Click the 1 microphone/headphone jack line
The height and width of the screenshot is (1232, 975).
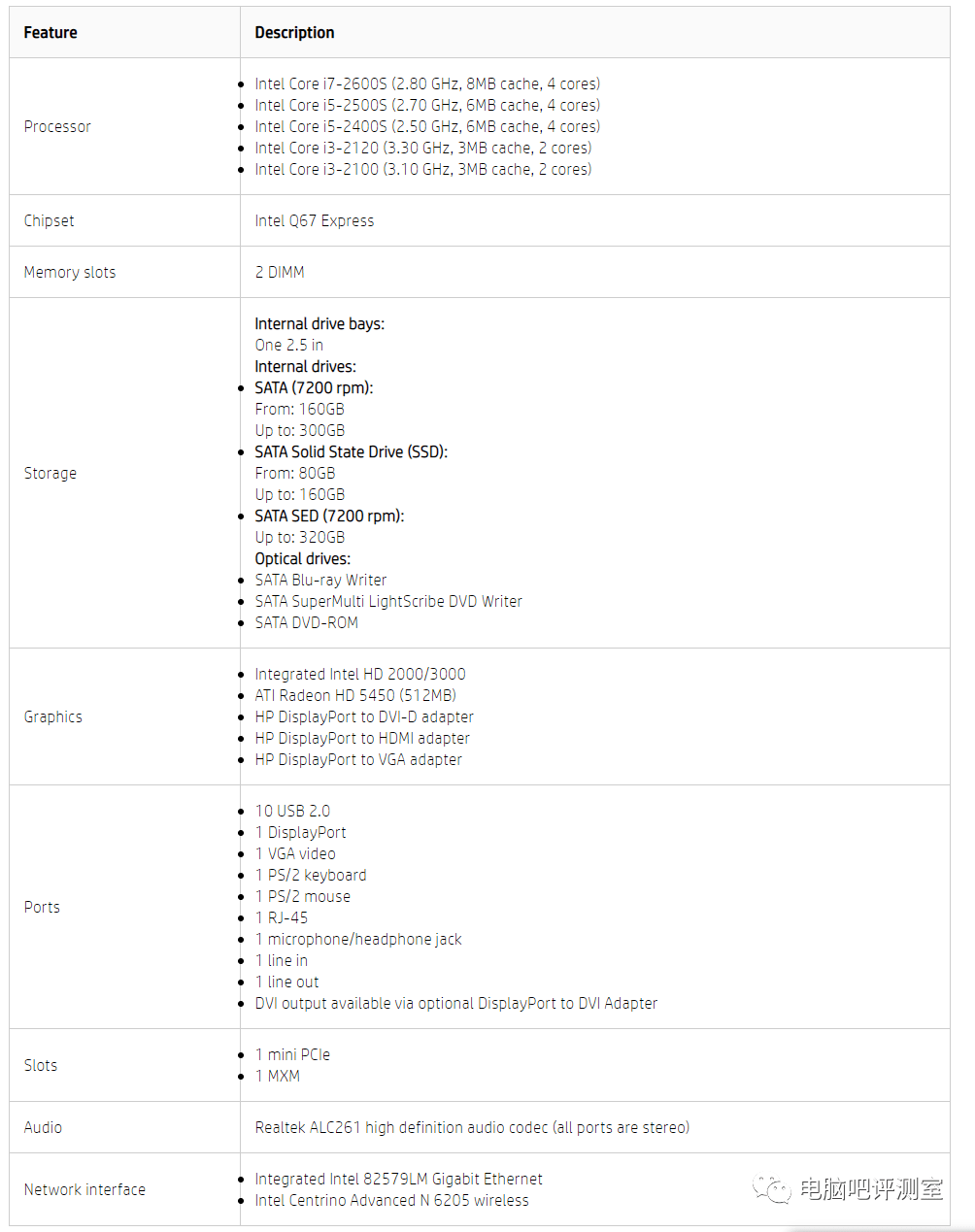tap(358, 939)
